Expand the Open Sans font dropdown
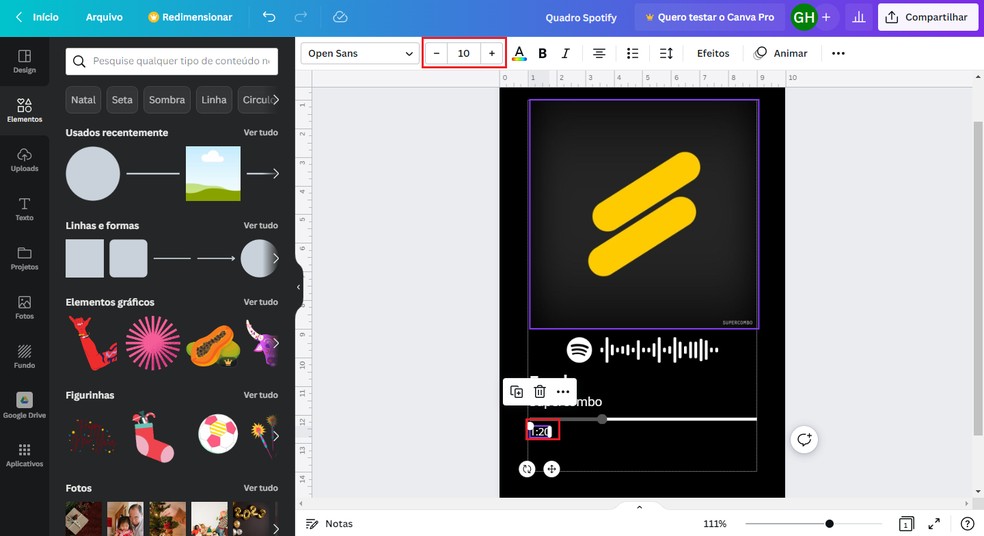The image size is (984, 536). 360,53
